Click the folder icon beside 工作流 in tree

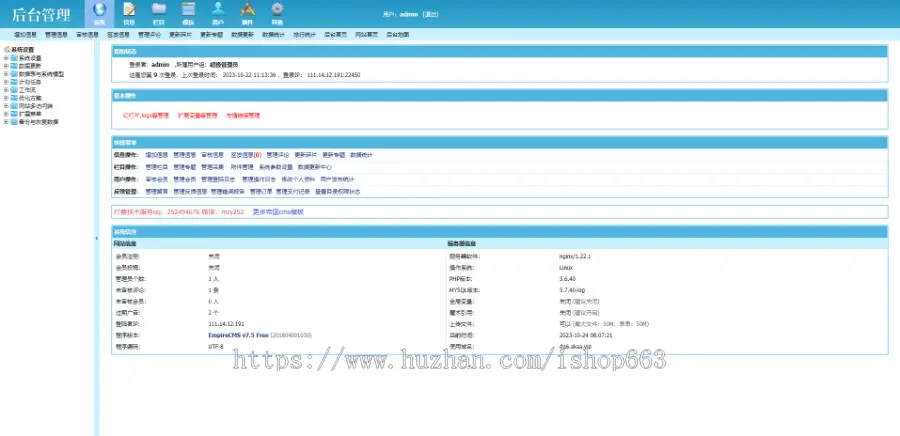tap(14, 90)
